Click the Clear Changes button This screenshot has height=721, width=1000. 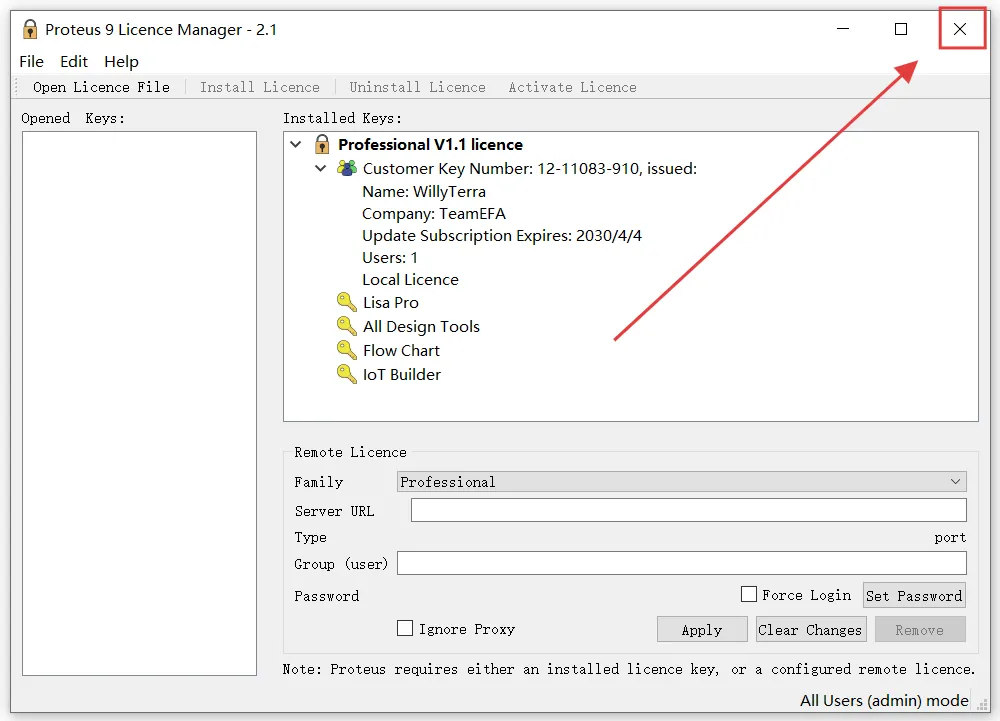(811, 630)
